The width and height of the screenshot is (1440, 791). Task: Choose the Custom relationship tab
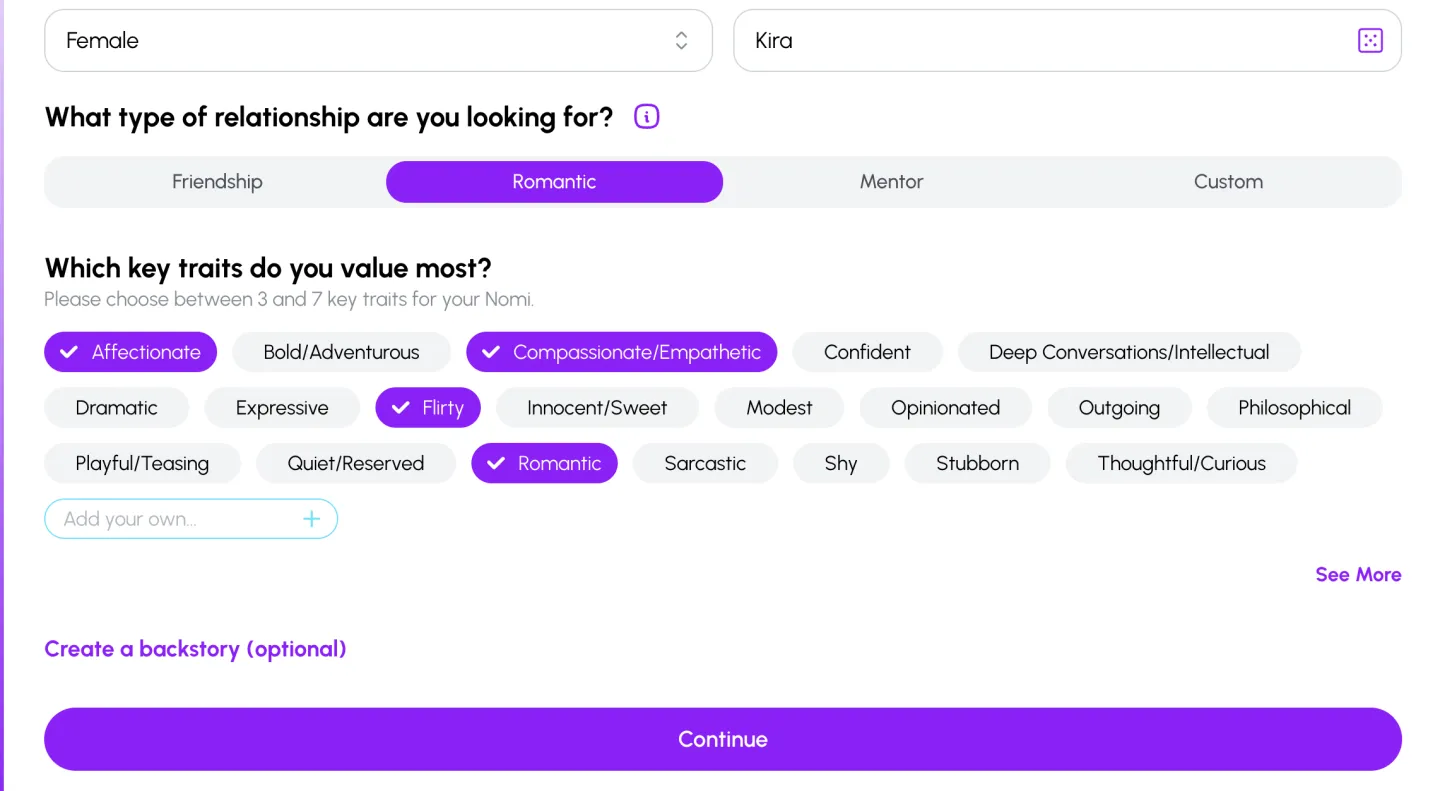click(1228, 182)
